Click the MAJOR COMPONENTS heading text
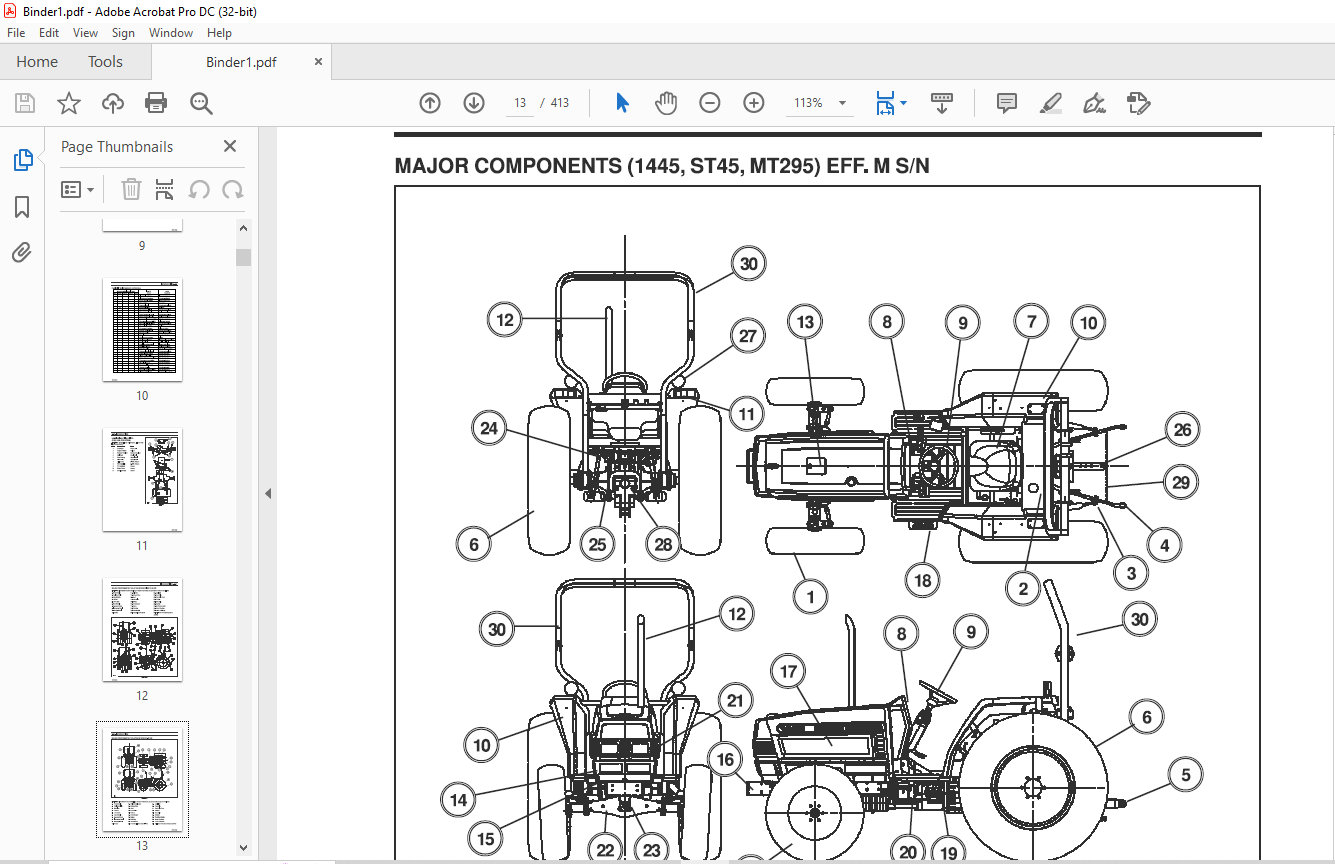Screen dimensions: 1335x864 click(x=662, y=166)
